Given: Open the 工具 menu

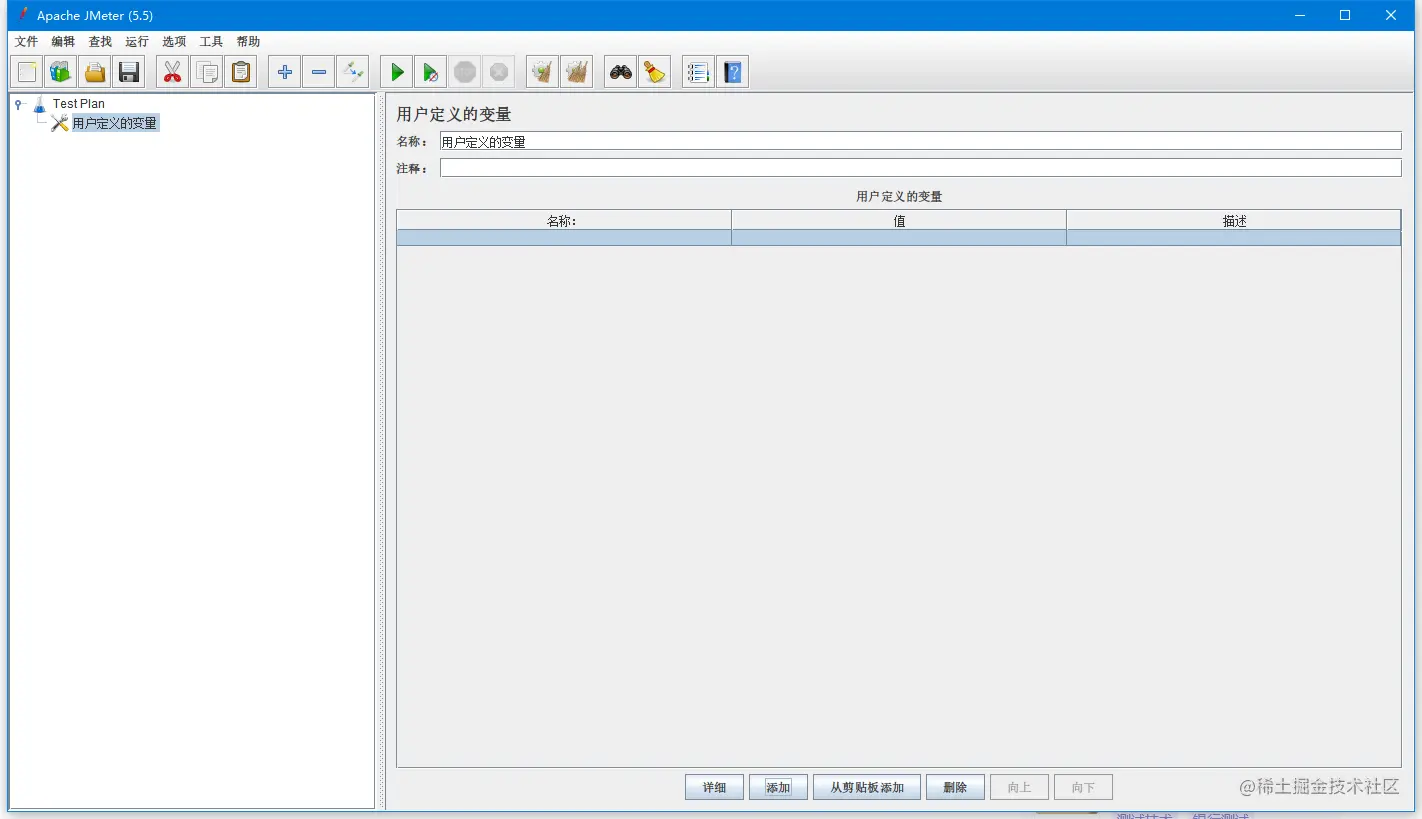Looking at the screenshot, I should coord(211,42).
